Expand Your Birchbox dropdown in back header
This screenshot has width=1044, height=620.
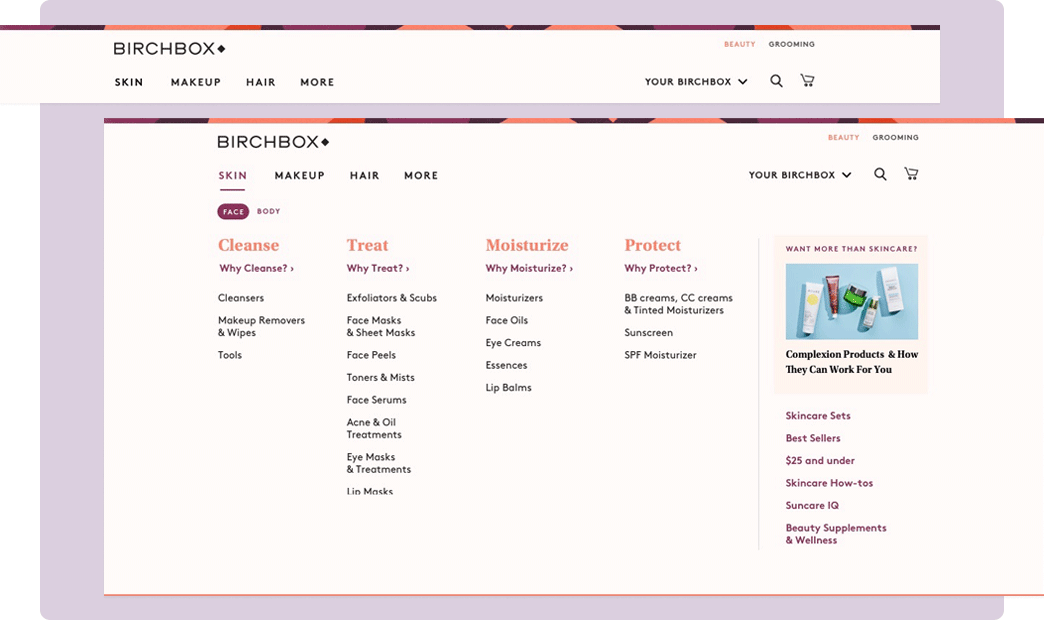pyautogui.click(x=696, y=82)
